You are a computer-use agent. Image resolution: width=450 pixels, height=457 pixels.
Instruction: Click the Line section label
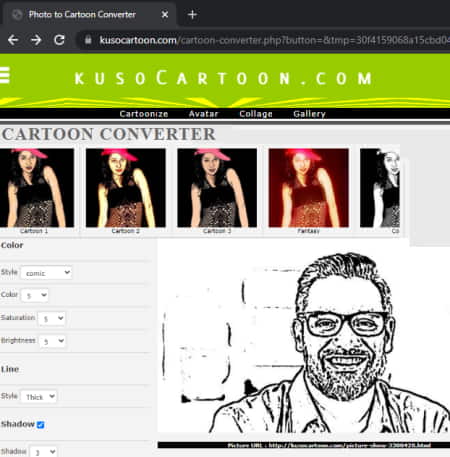[x=10, y=369]
